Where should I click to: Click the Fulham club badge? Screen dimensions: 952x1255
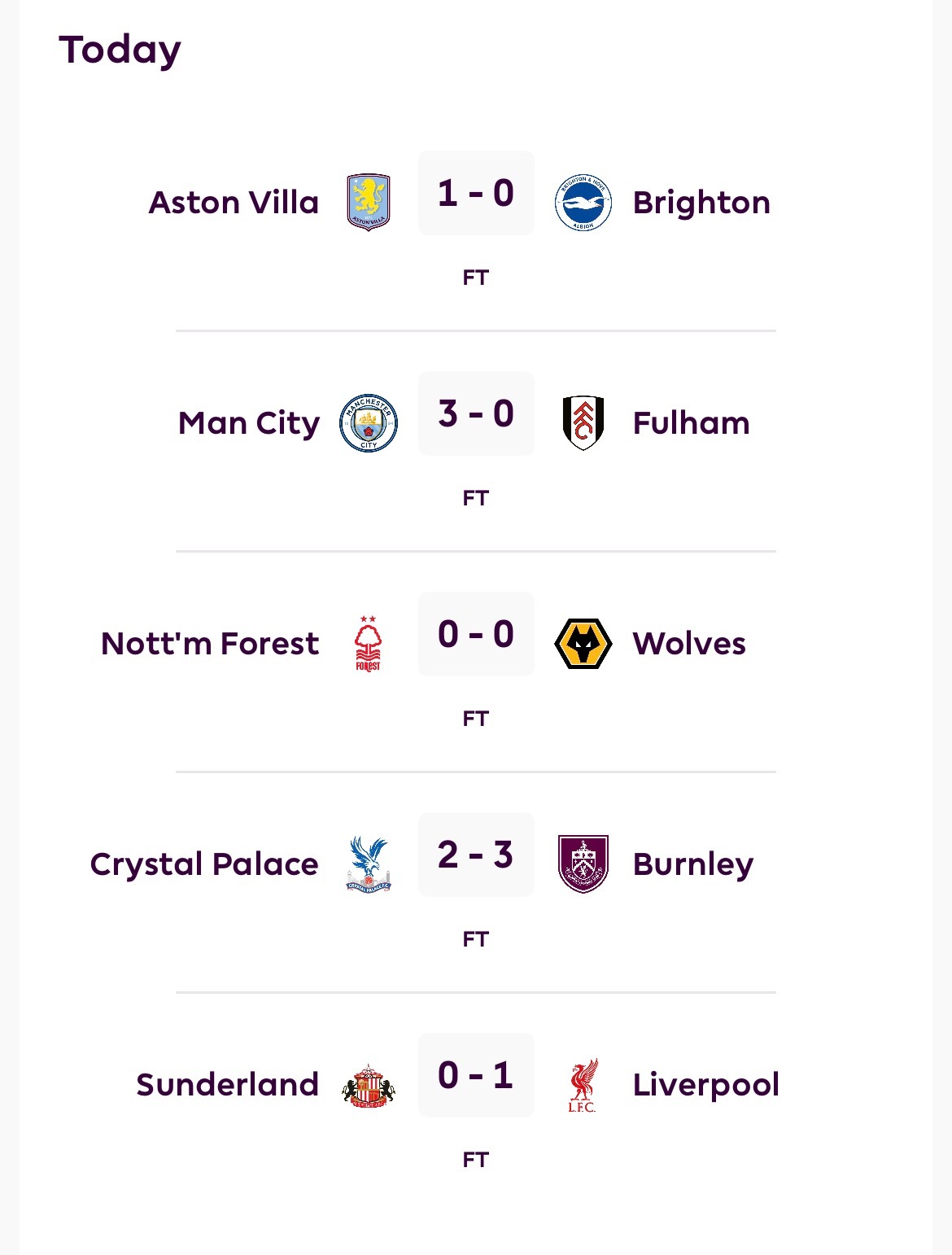click(583, 422)
